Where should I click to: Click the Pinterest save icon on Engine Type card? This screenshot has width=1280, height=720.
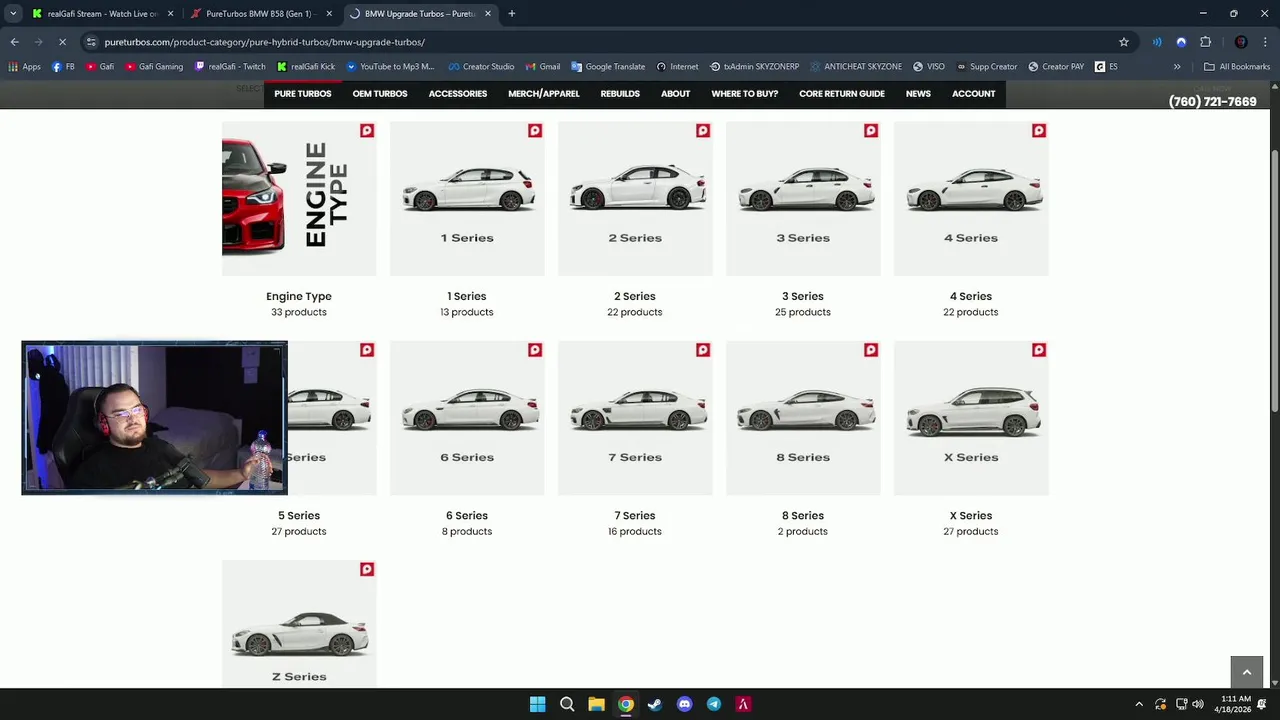(x=367, y=131)
